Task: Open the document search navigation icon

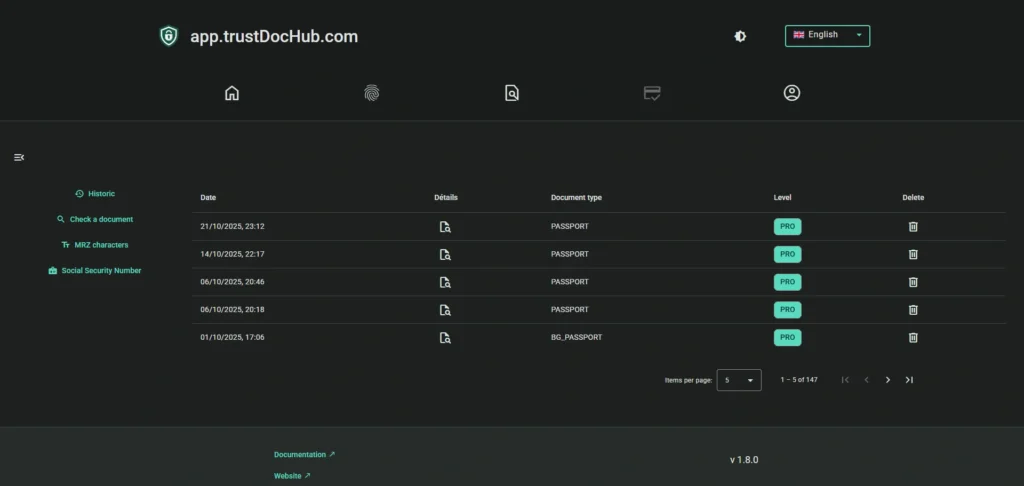Action: coord(511,93)
